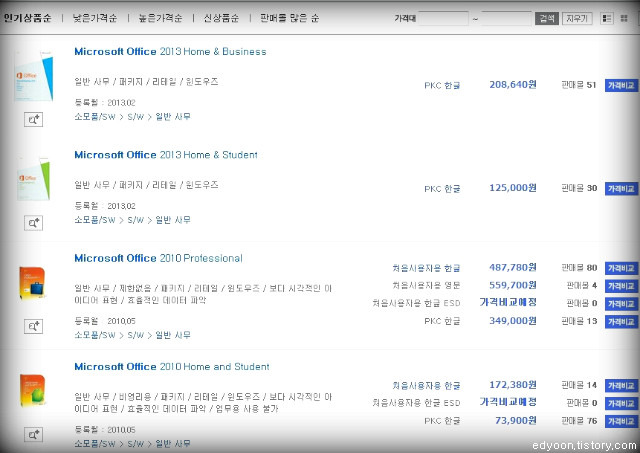Click 처음사용자용 한글 under Office 2010 Professional
This screenshot has width=640, height=453.
coord(426,268)
